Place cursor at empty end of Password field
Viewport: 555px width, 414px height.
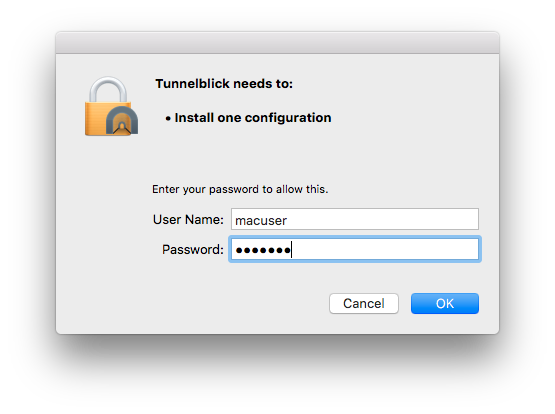pyautogui.click(x=384, y=249)
